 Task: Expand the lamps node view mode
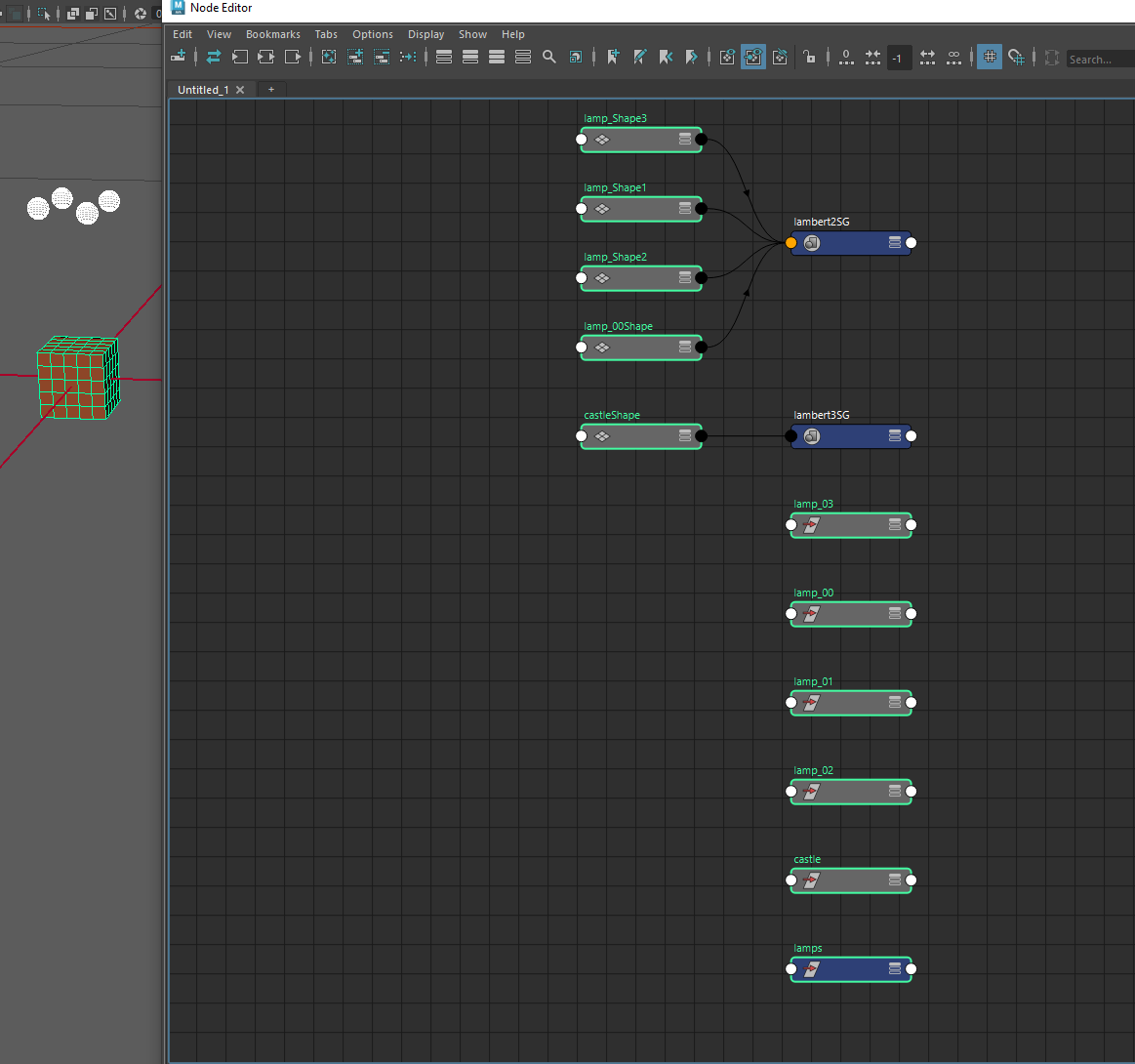point(895,969)
